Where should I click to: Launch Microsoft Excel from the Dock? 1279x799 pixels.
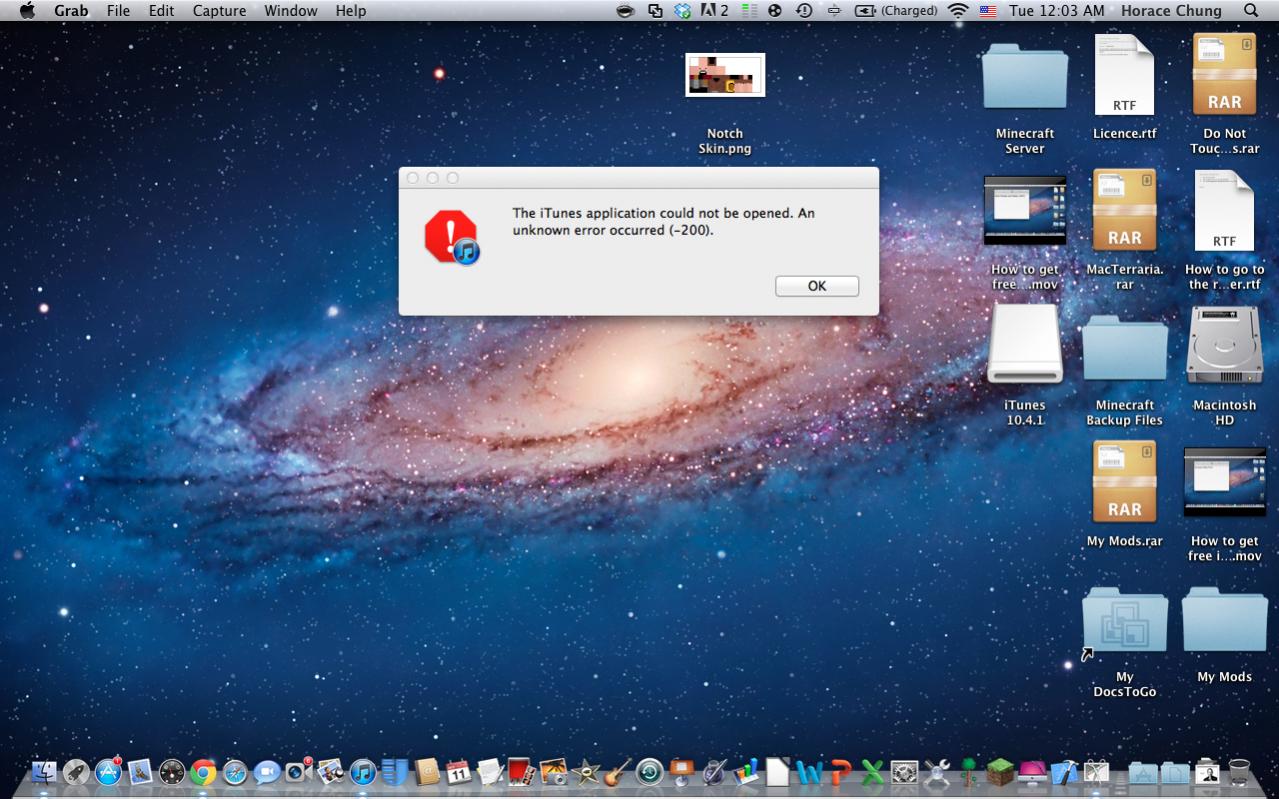pos(873,772)
